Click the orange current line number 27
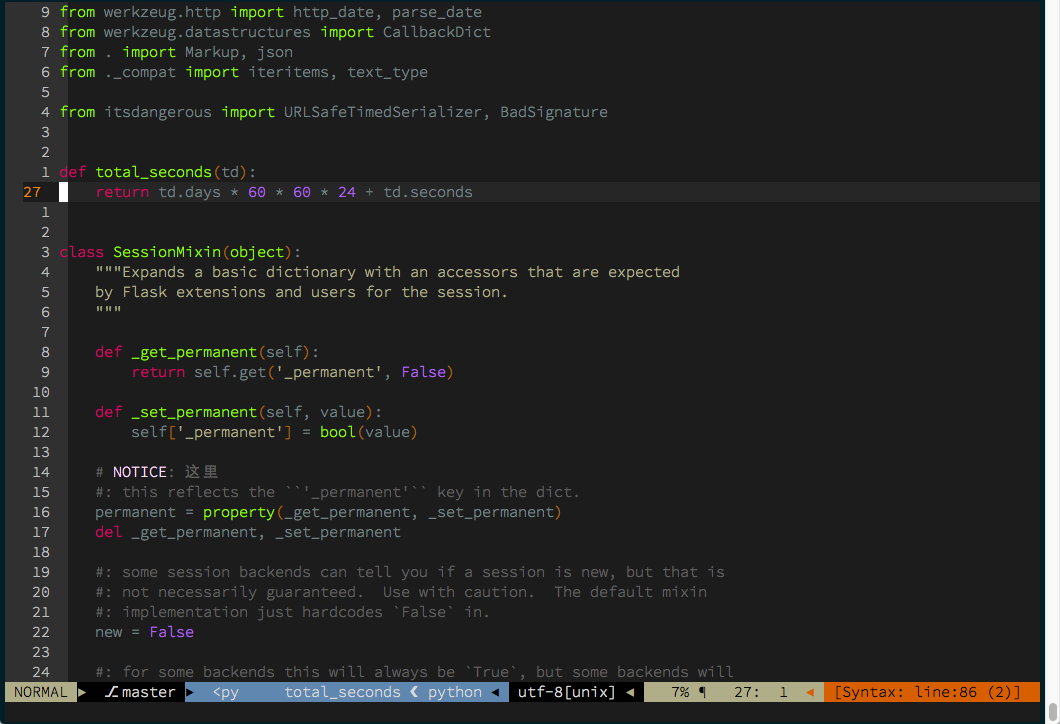This screenshot has height=724, width=1060. 32,192
